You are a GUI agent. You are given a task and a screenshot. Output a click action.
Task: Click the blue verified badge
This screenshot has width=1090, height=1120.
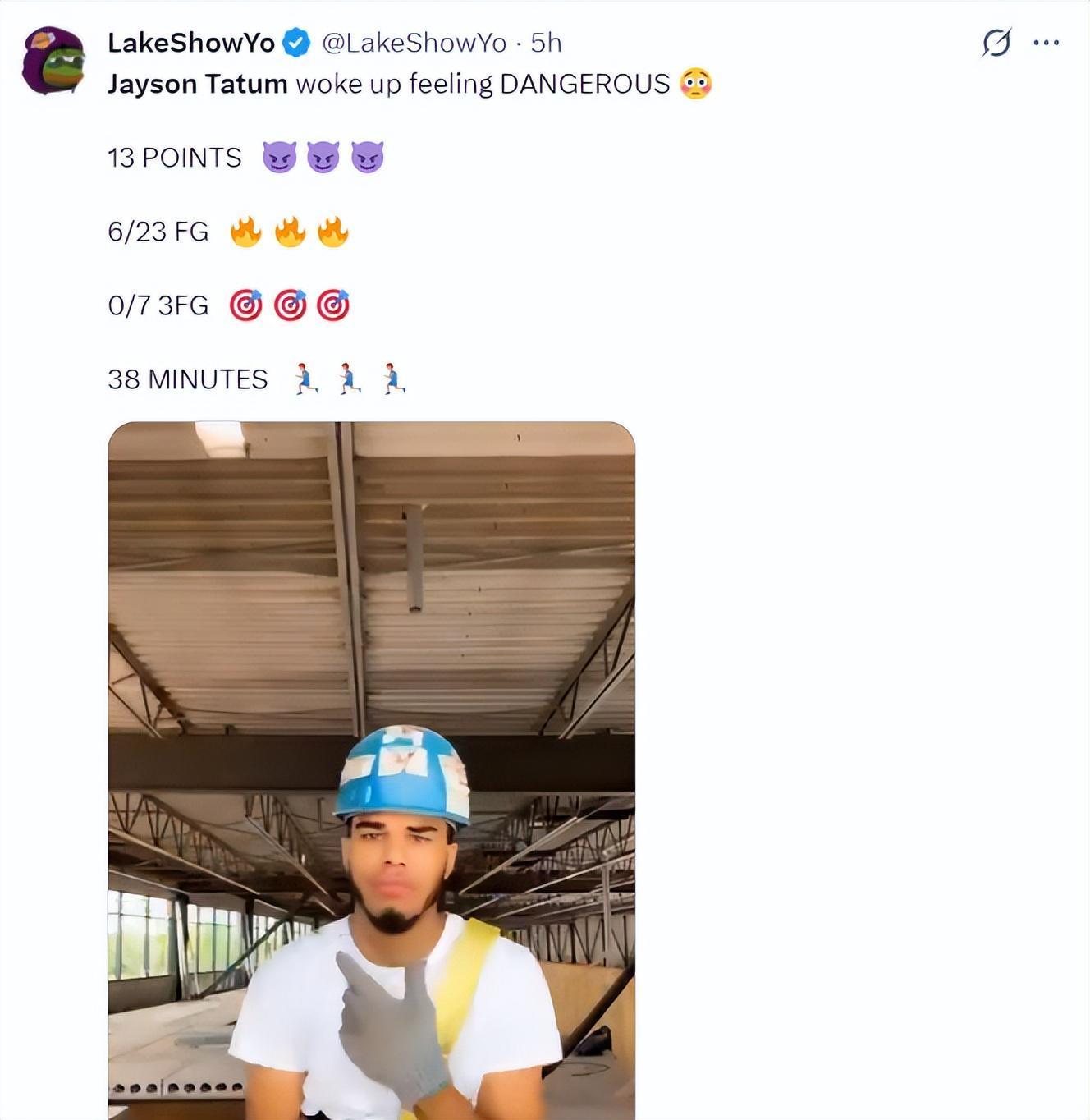click(x=296, y=43)
